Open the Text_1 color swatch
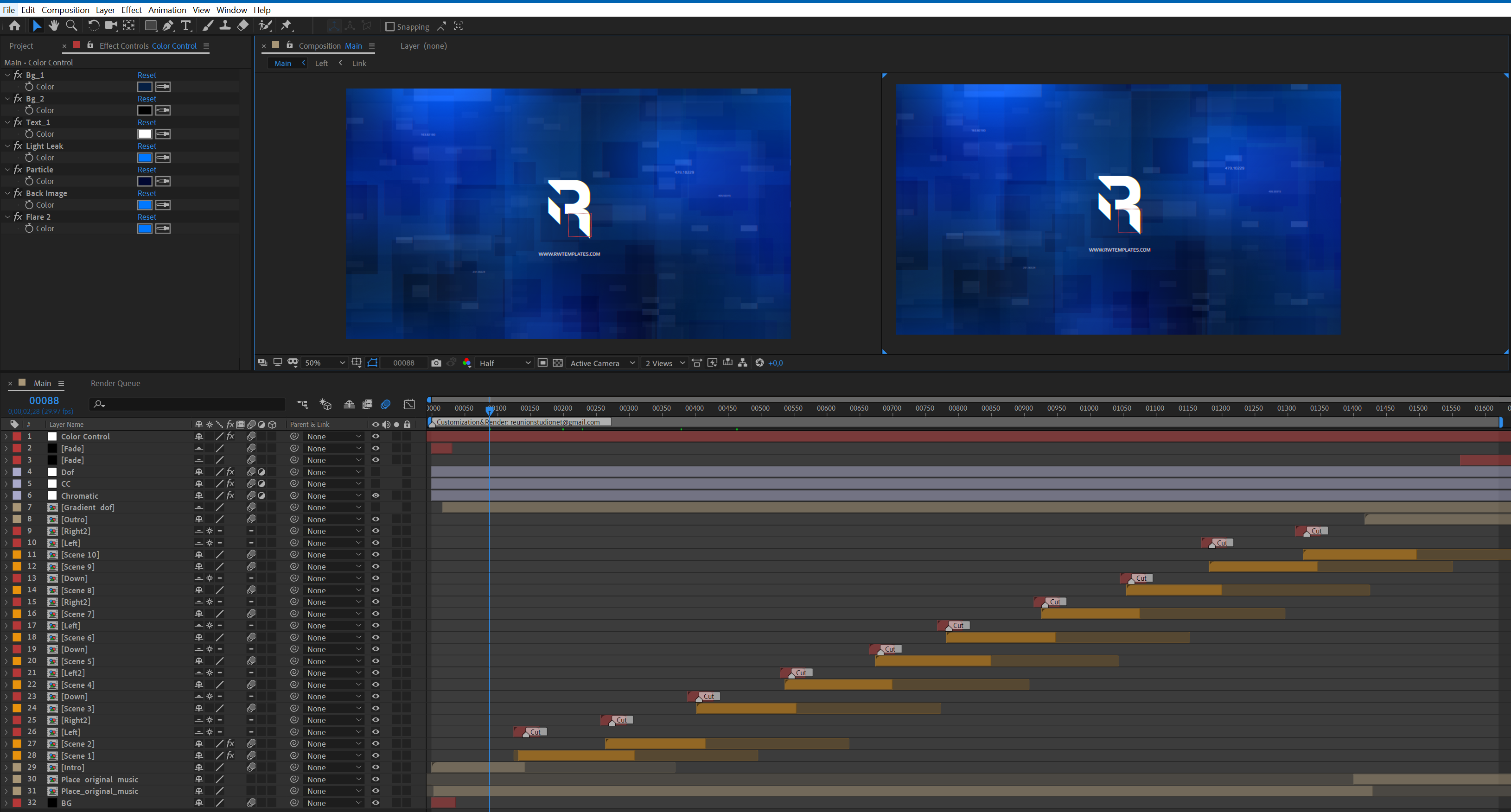The image size is (1511, 812). (145, 134)
